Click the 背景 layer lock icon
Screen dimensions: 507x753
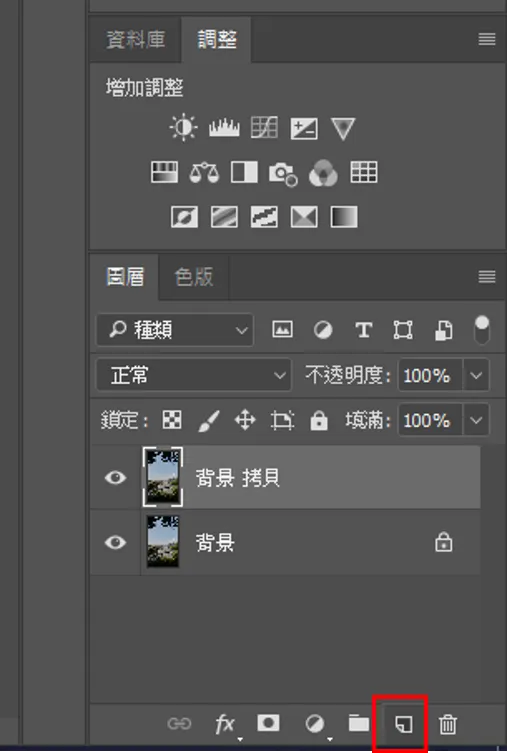[443, 542]
